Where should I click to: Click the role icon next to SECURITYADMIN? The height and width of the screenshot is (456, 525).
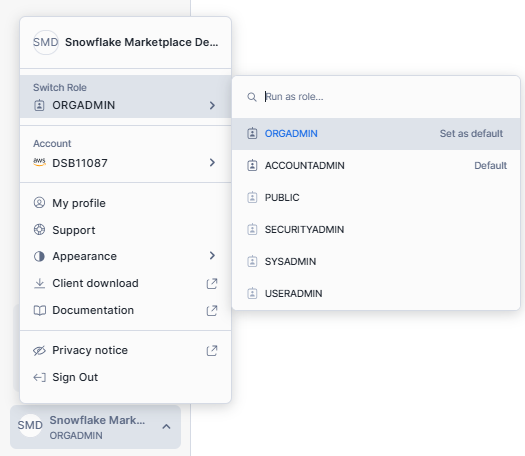tap(252, 229)
